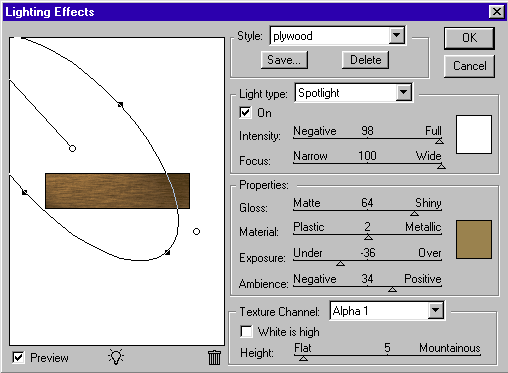The image size is (508, 373).
Task: Close the Lighting Effects dialog
Action: click(497, 12)
